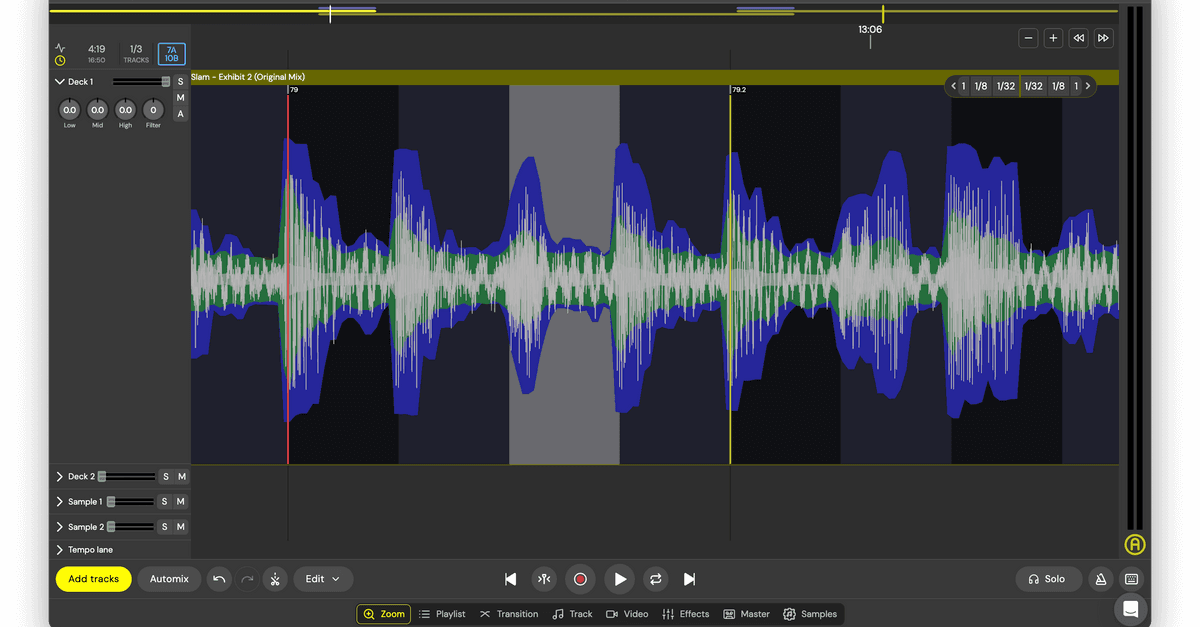Open the Edit dropdown menu
The height and width of the screenshot is (627, 1200).
322,579
